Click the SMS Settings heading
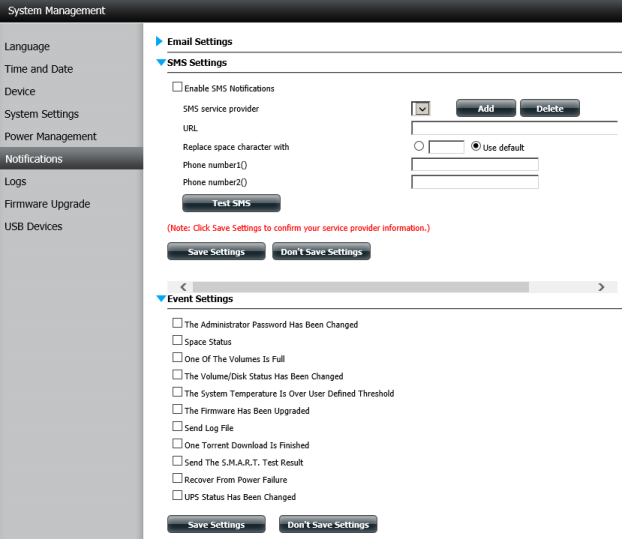The image size is (622, 539). tap(197, 63)
